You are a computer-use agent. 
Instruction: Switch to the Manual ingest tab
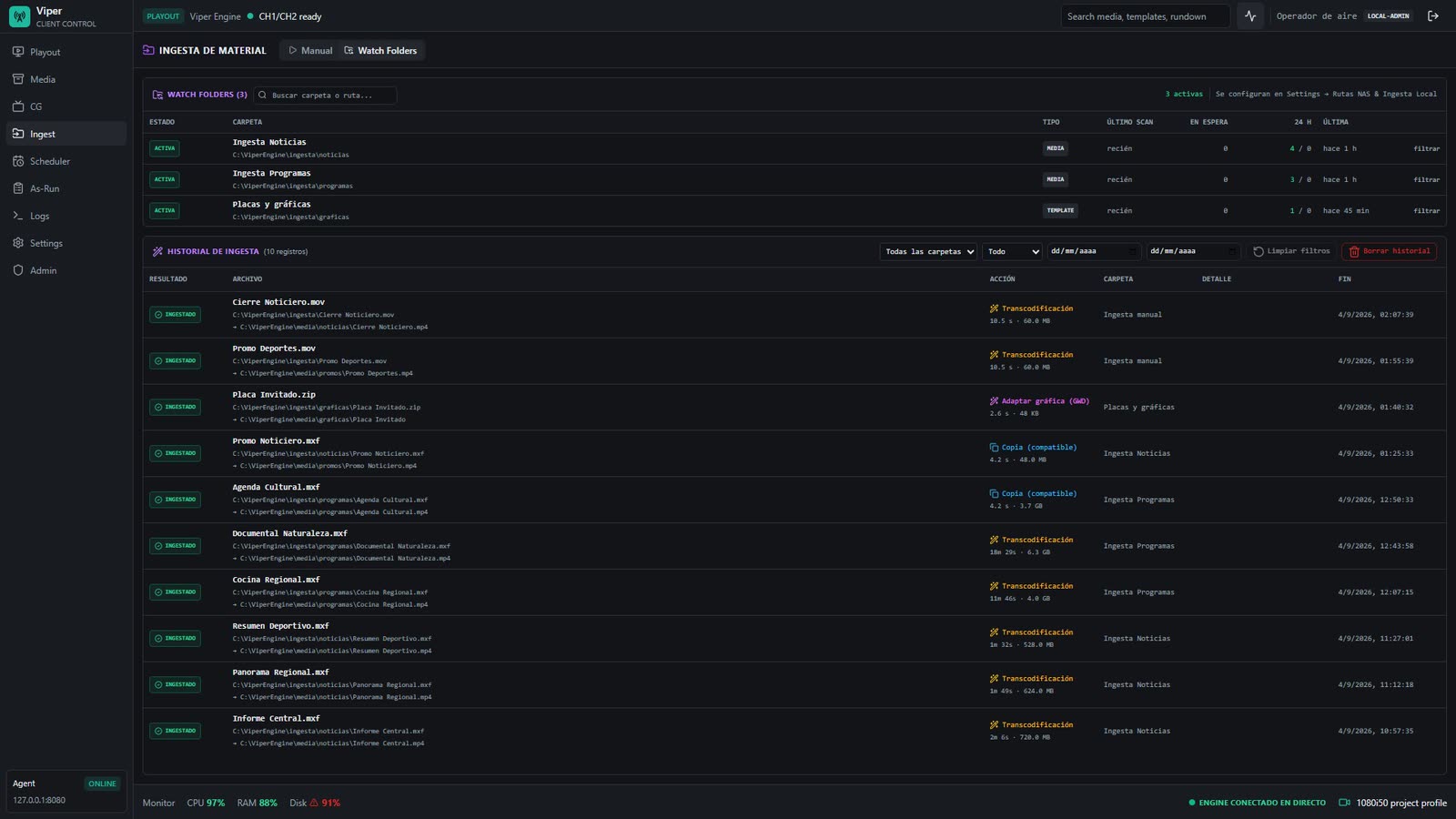click(x=310, y=51)
